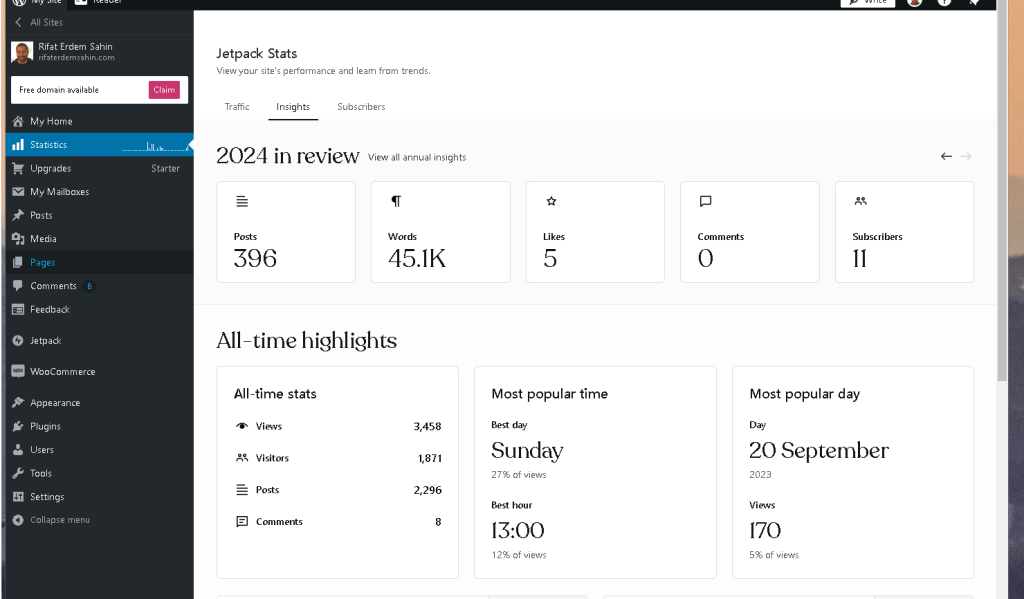
Task: Open Comments in the sidebar
Action: tap(99, 286)
